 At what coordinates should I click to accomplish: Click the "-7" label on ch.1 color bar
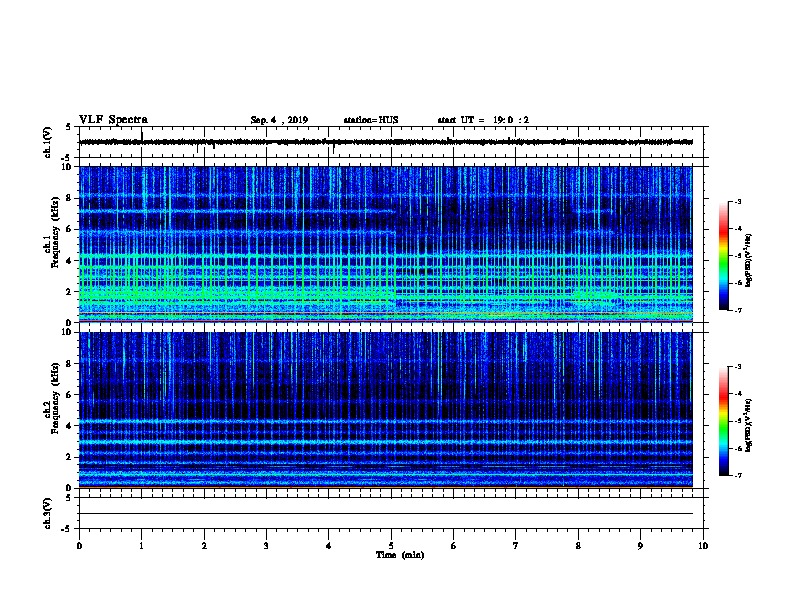click(x=737, y=310)
